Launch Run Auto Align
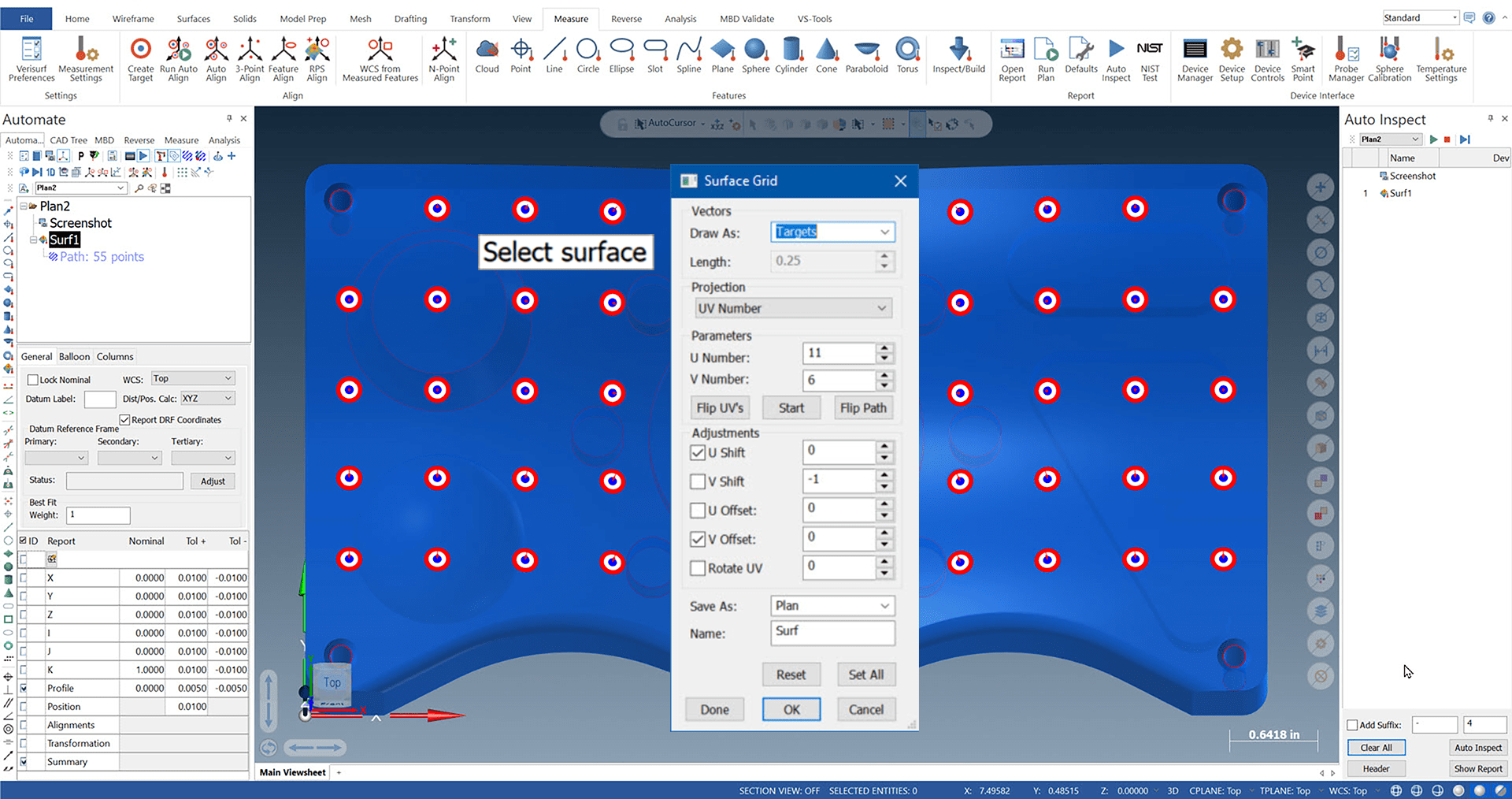The width and height of the screenshot is (1512, 799). (x=179, y=59)
